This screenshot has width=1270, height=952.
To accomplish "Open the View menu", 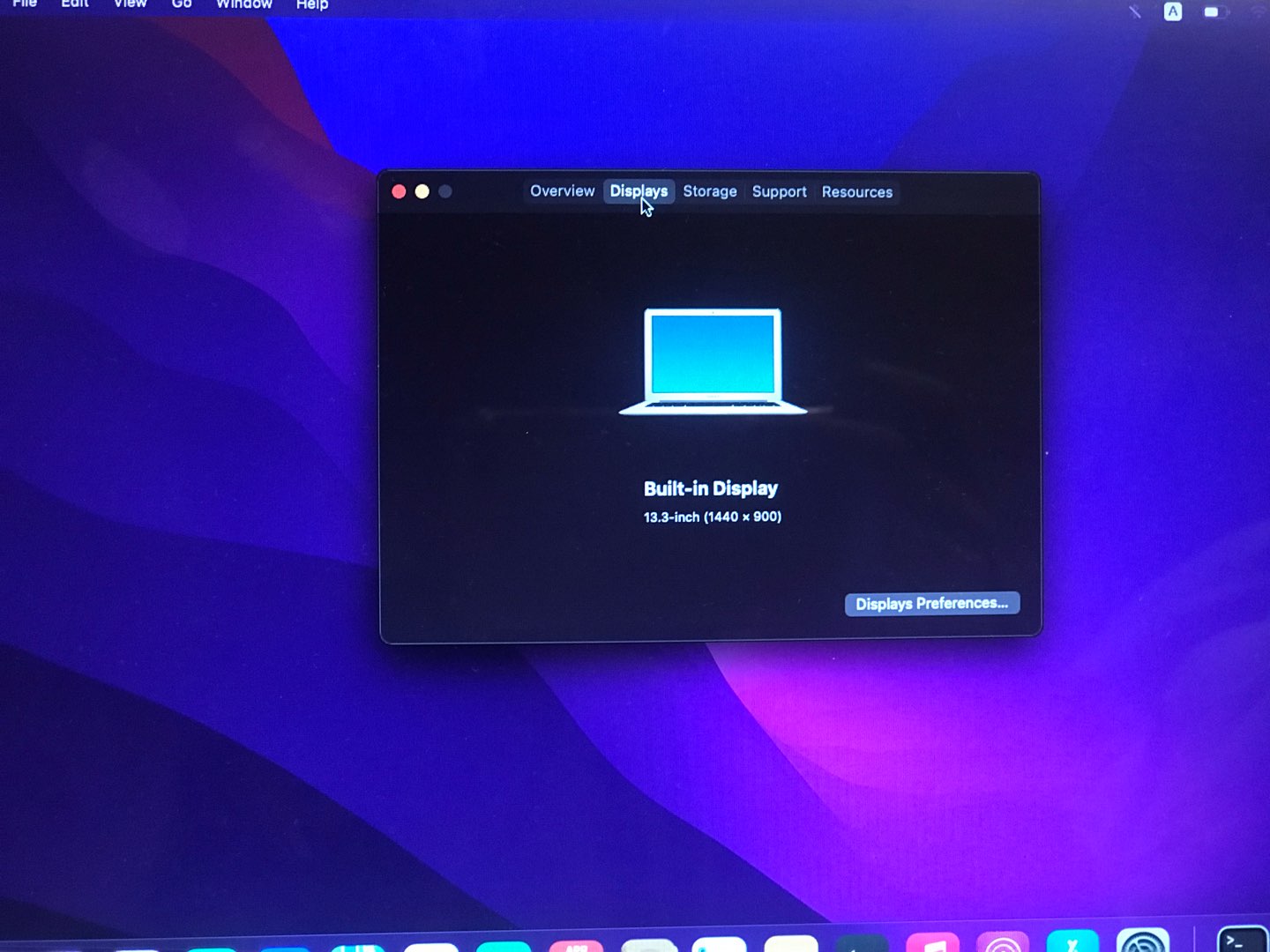I will (x=130, y=4).
